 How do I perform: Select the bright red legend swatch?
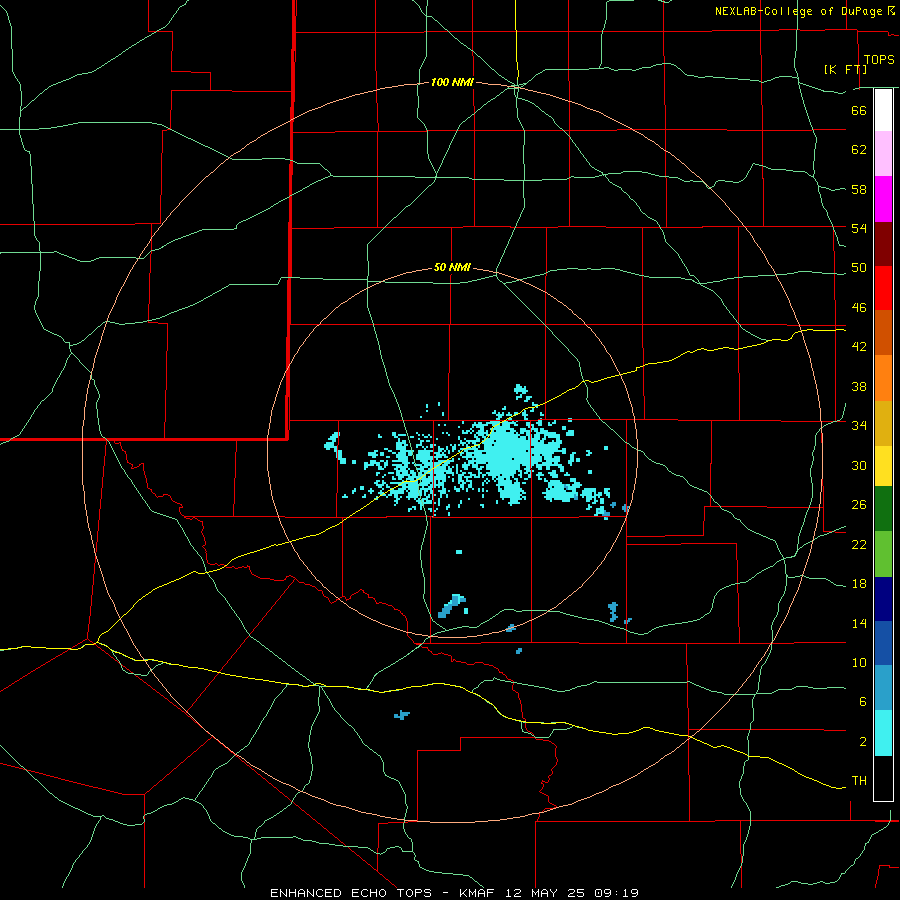coord(883,288)
